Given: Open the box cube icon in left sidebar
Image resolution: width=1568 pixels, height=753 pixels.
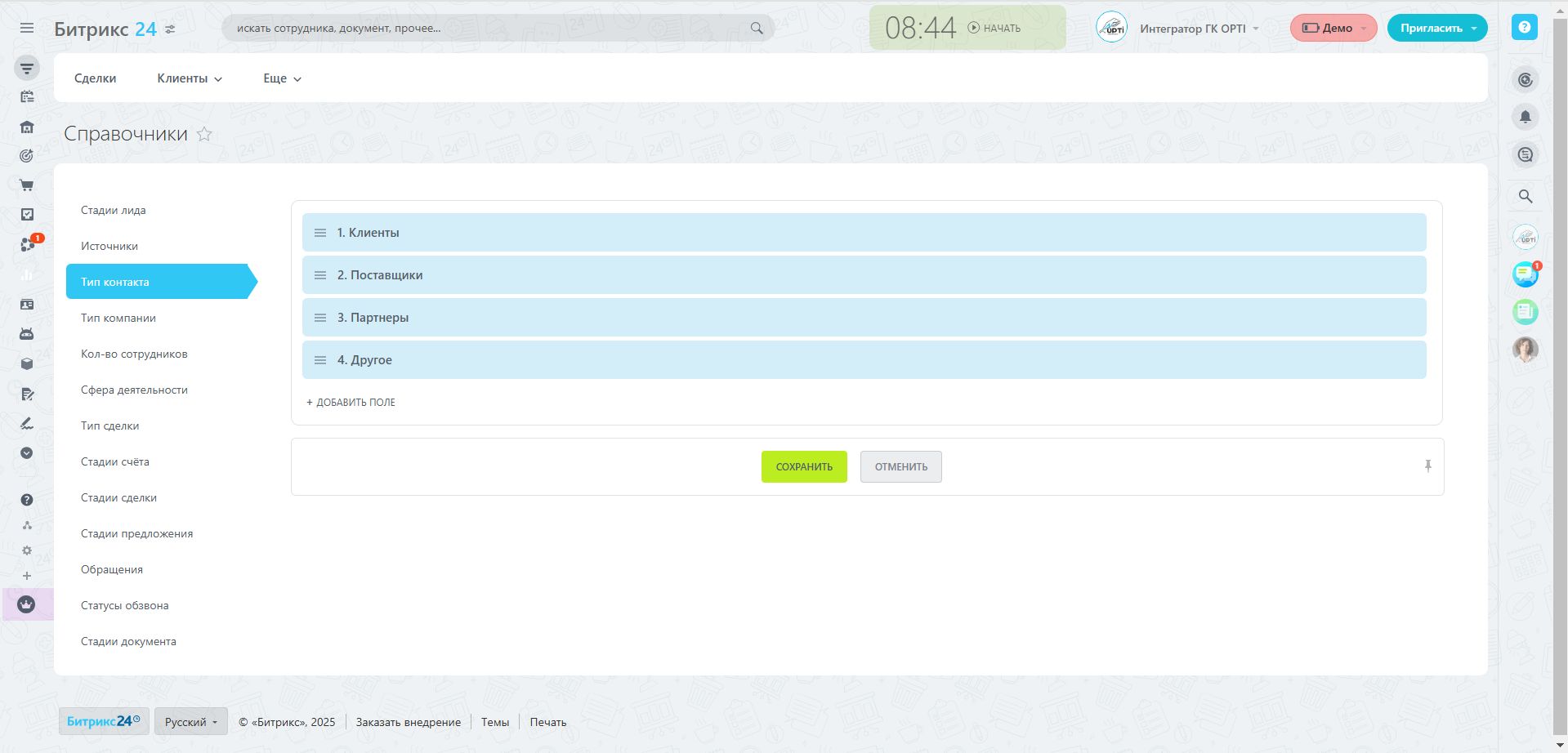Looking at the screenshot, I should pos(27,364).
